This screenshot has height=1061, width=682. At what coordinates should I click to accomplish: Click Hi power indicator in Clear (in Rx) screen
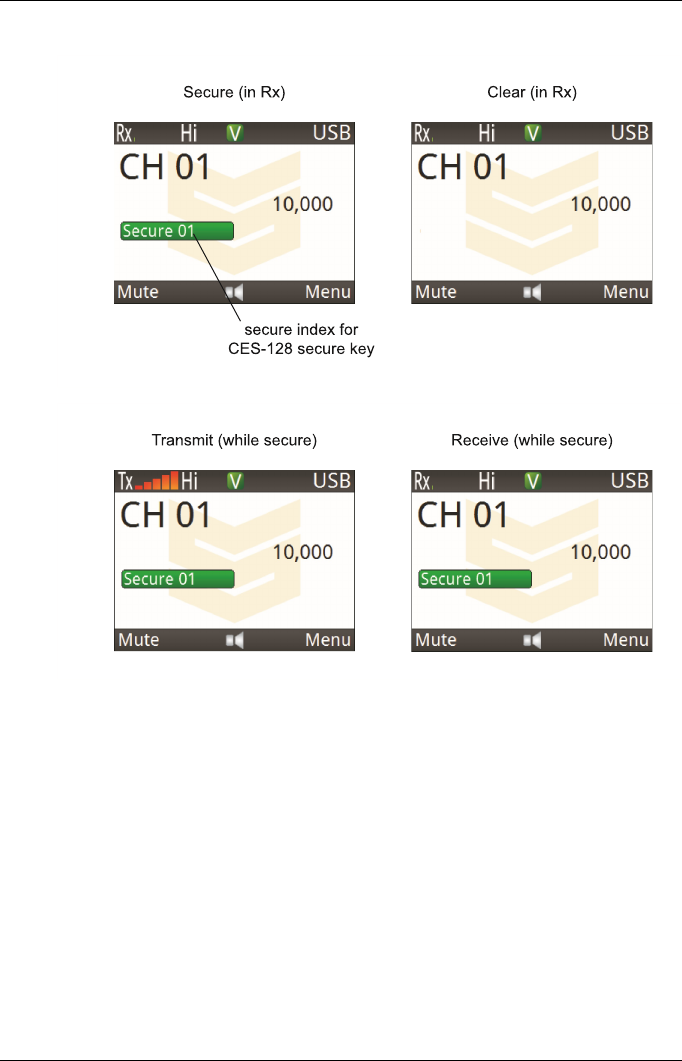click(487, 133)
